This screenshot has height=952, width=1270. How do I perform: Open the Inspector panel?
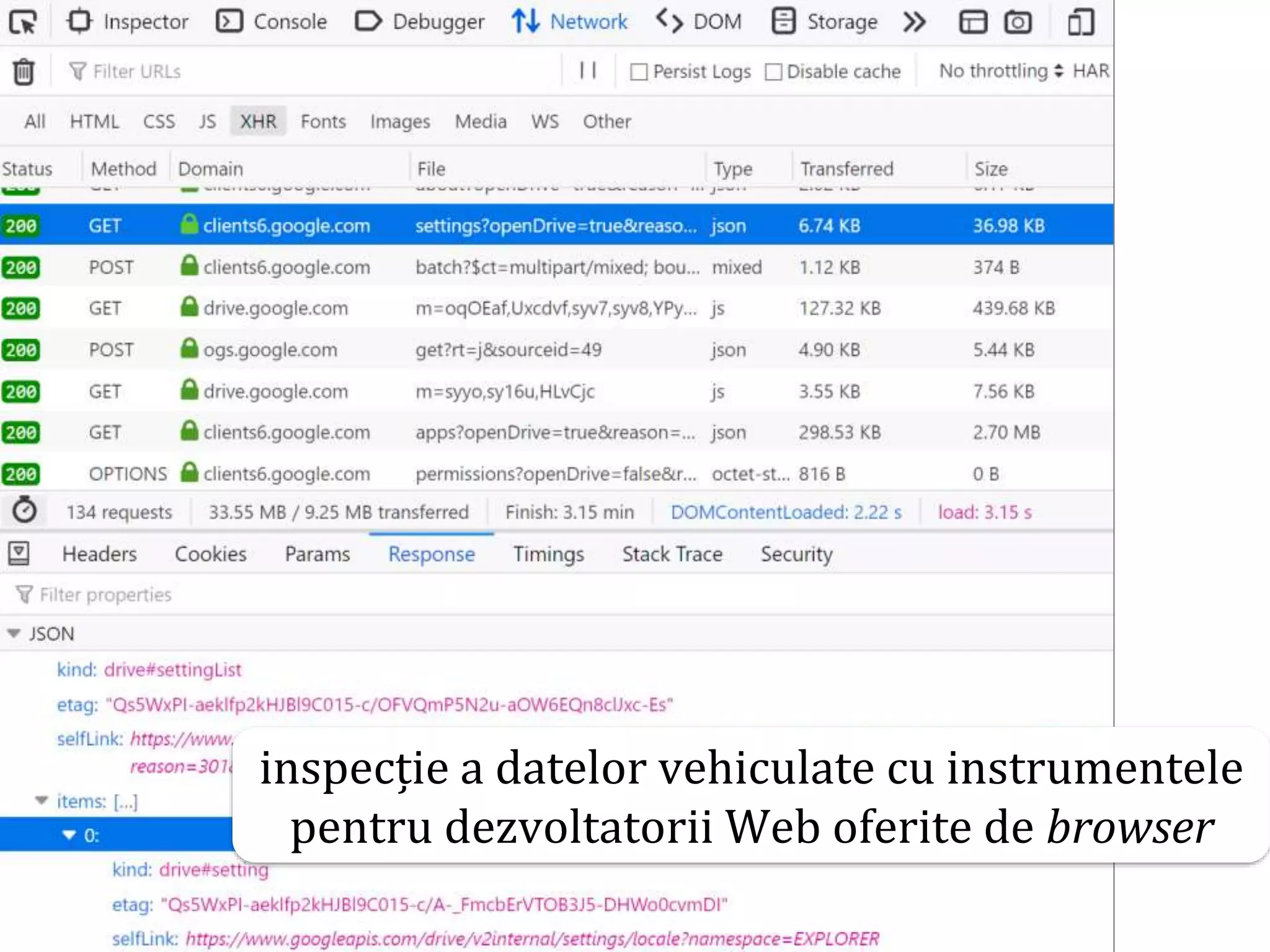pos(128,22)
